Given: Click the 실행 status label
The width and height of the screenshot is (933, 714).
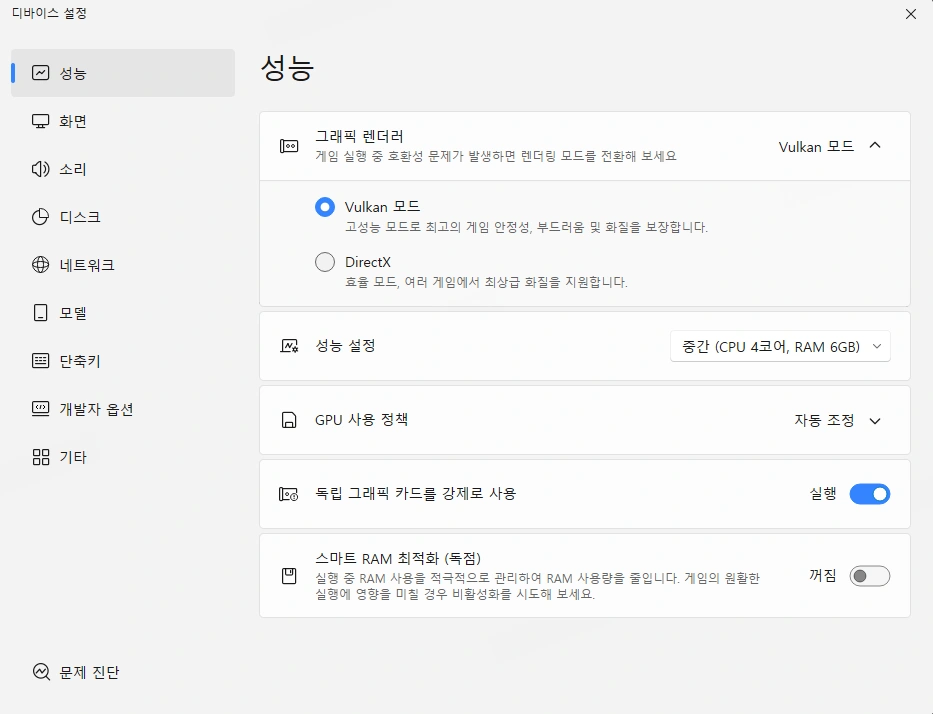Looking at the screenshot, I should pyautogui.click(x=823, y=493).
